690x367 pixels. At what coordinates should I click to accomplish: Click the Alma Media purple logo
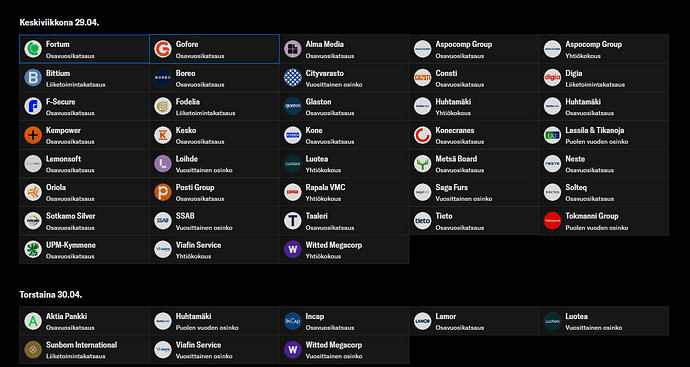(293, 49)
